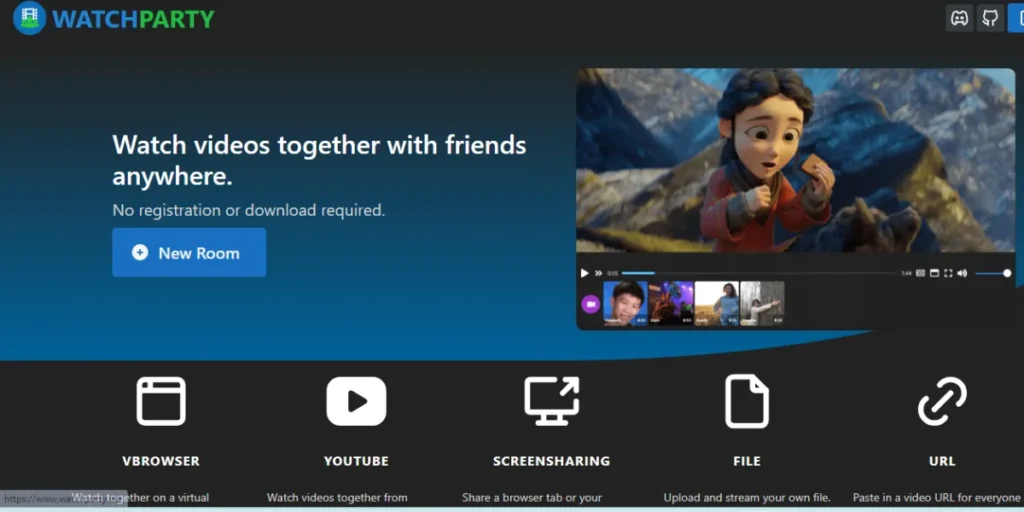Play the preview video
The width and height of the screenshot is (1024, 512).
pos(585,273)
